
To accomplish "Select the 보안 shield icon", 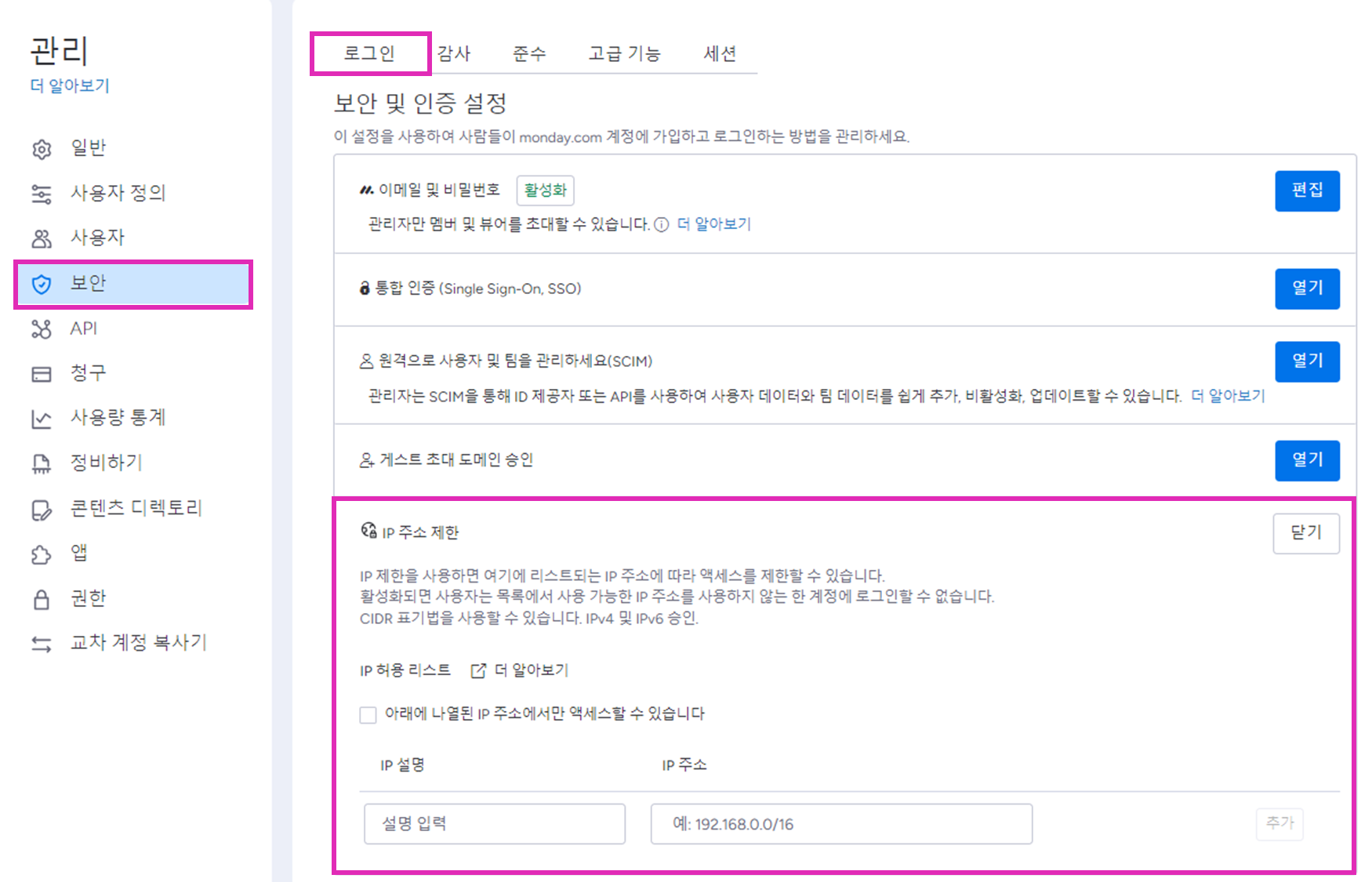I will 42,283.
